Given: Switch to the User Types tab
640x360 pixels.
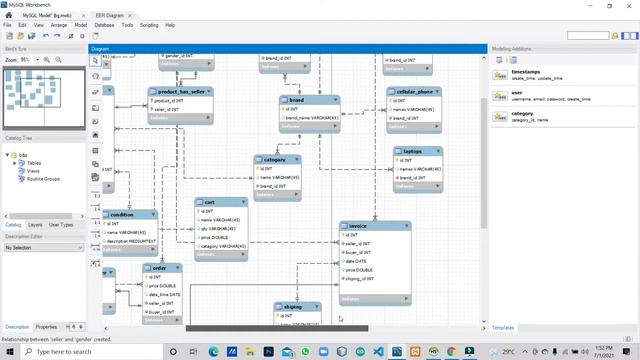Looking at the screenshot, I should pos(61,225).
